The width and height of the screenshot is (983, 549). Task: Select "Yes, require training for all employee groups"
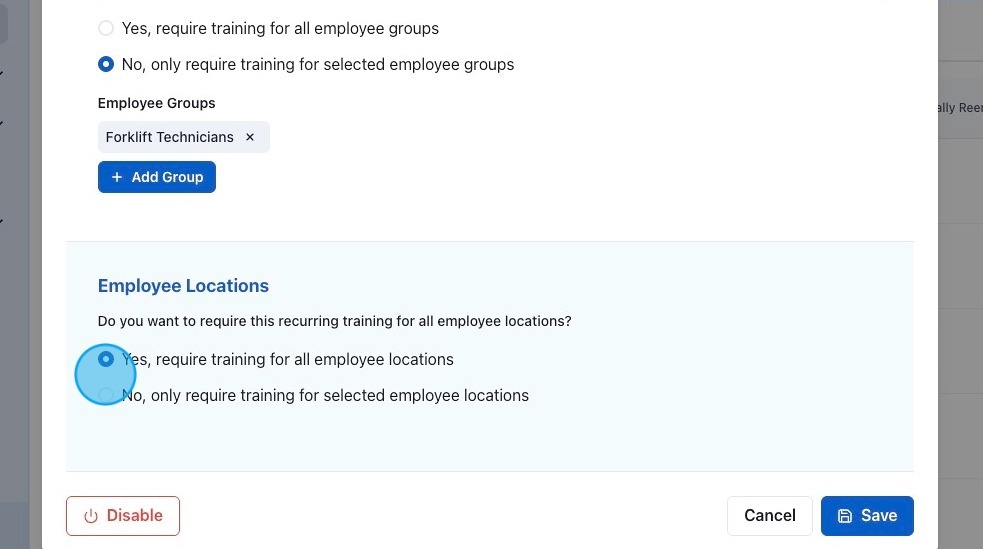(106, 29)
